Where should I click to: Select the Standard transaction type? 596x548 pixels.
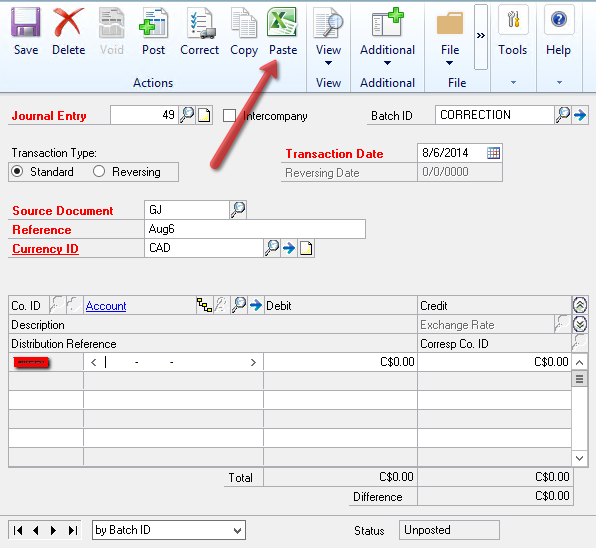17,171
